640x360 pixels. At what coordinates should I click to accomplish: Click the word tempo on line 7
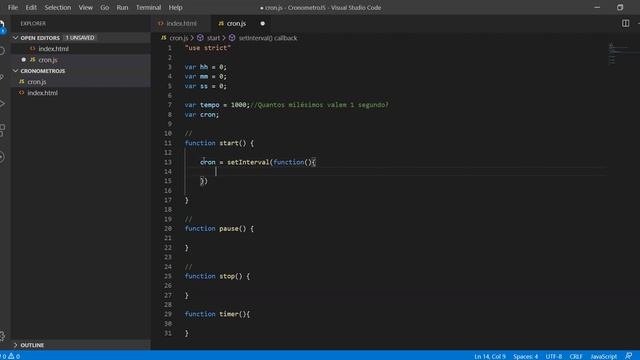coord(210,105)
